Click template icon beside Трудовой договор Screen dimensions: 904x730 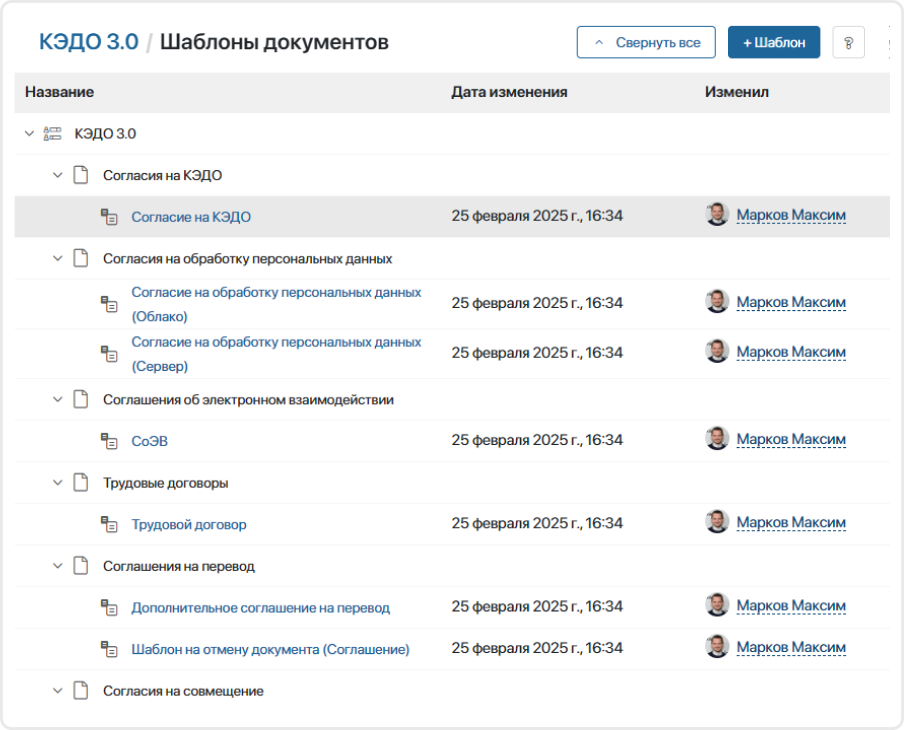pyautogui.click(x=109, y=524)
